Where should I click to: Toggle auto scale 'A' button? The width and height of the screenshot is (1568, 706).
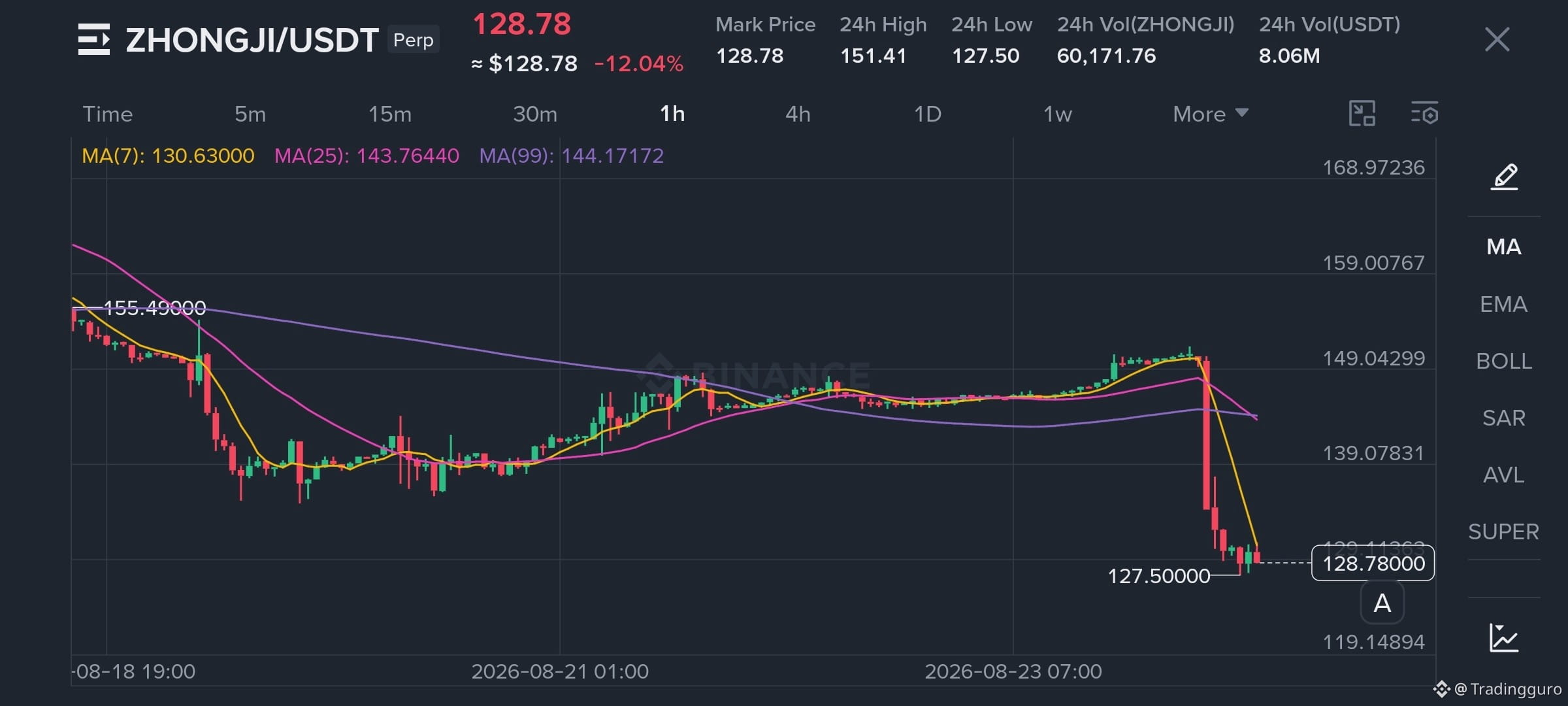pyautogui.click(x=1382, y=603)
